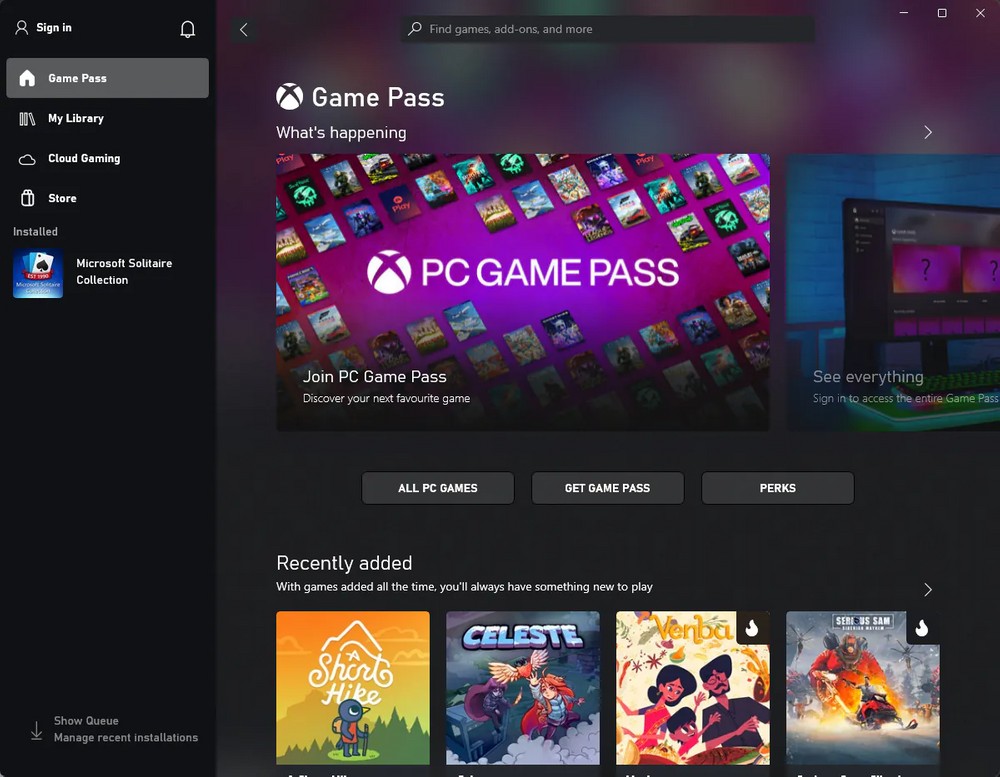1000x777 pixels.
Task: Click the Xbox logo beside Game Pass heading
Action: (290, 97)
